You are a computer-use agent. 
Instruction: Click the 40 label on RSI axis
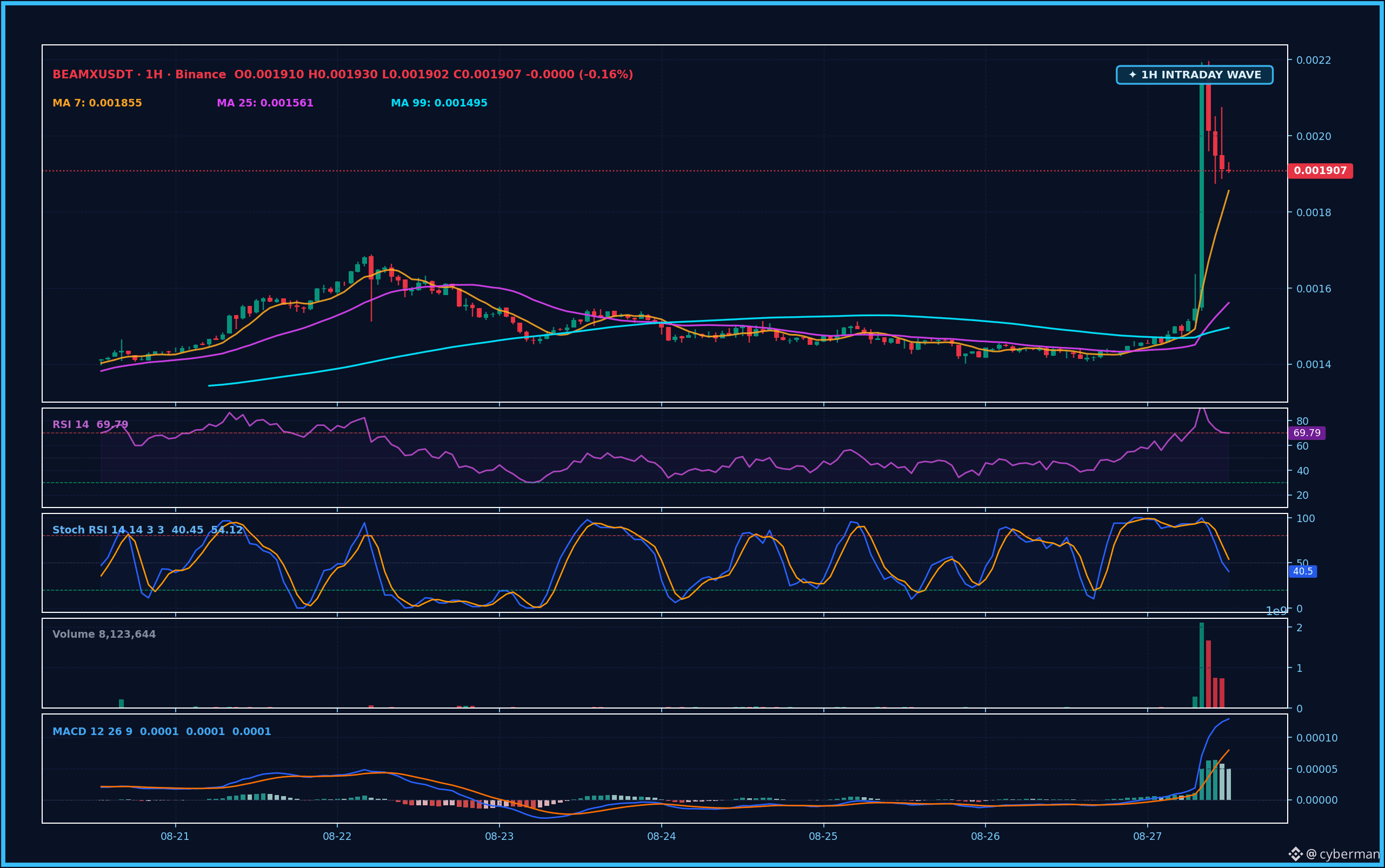tap(1302, 471)
